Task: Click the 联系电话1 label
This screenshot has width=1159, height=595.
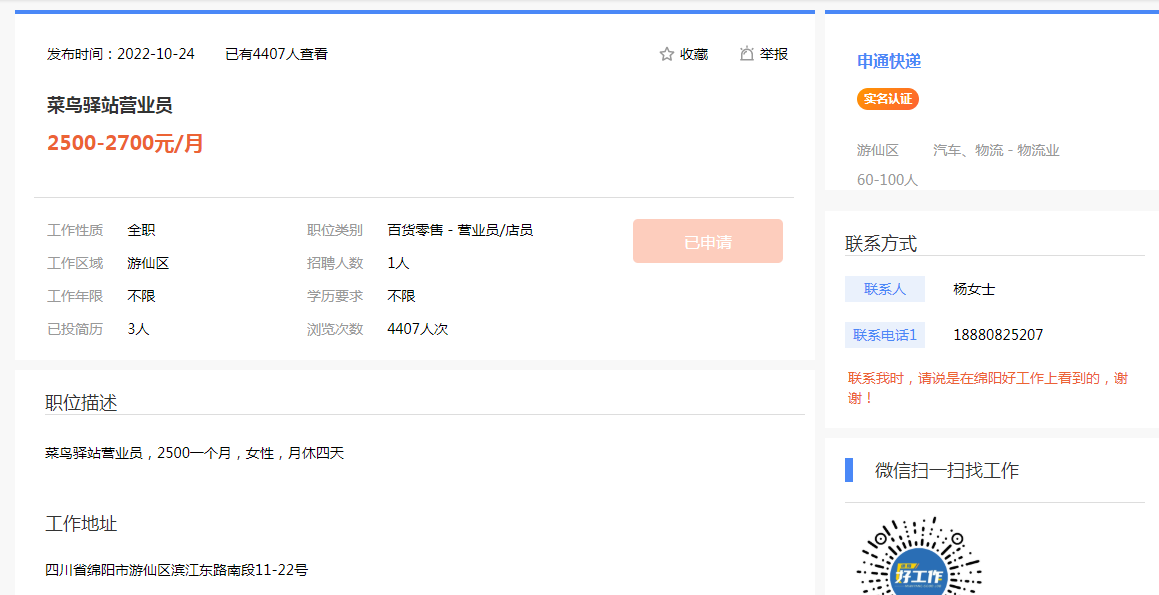Action: (x=885, y=335)
